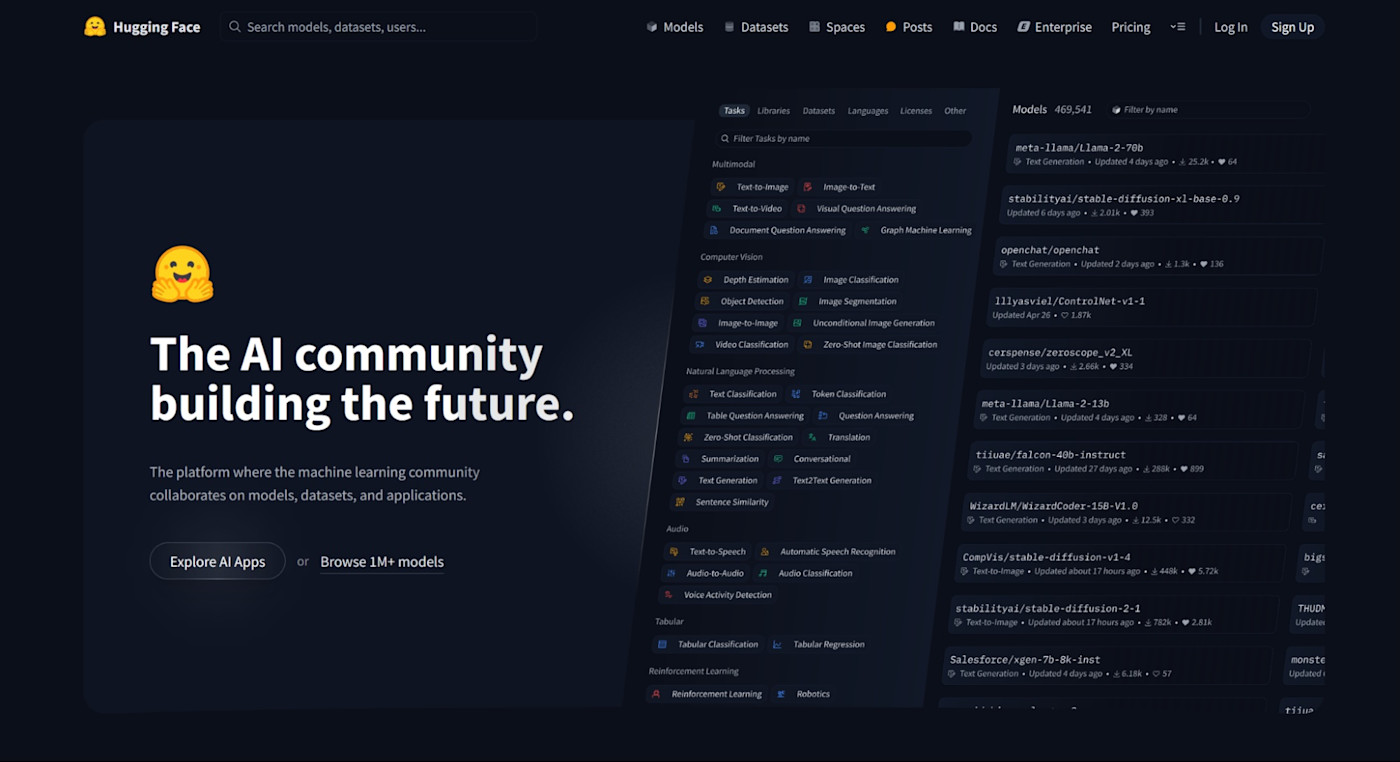Open the Pricing page
Image resolution: width=1400 pixels, height=762 pixels.
coord(1131,27)
